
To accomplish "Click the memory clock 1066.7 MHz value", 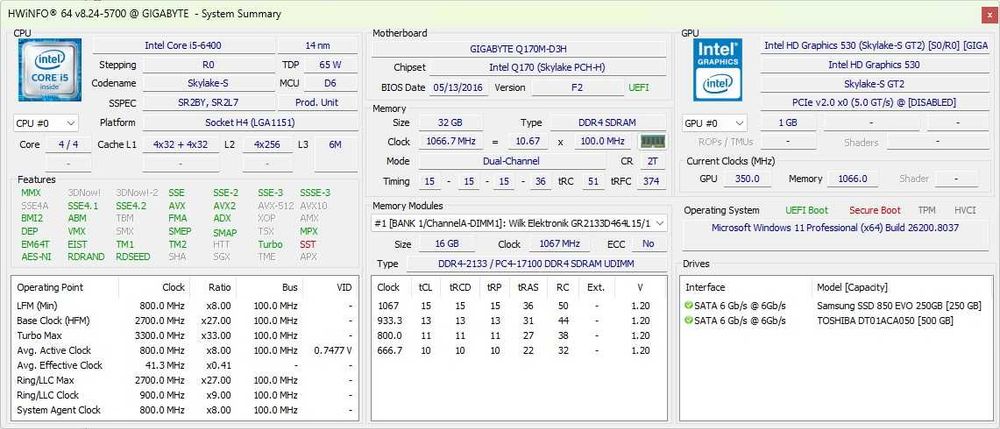I will coord(450,142).
